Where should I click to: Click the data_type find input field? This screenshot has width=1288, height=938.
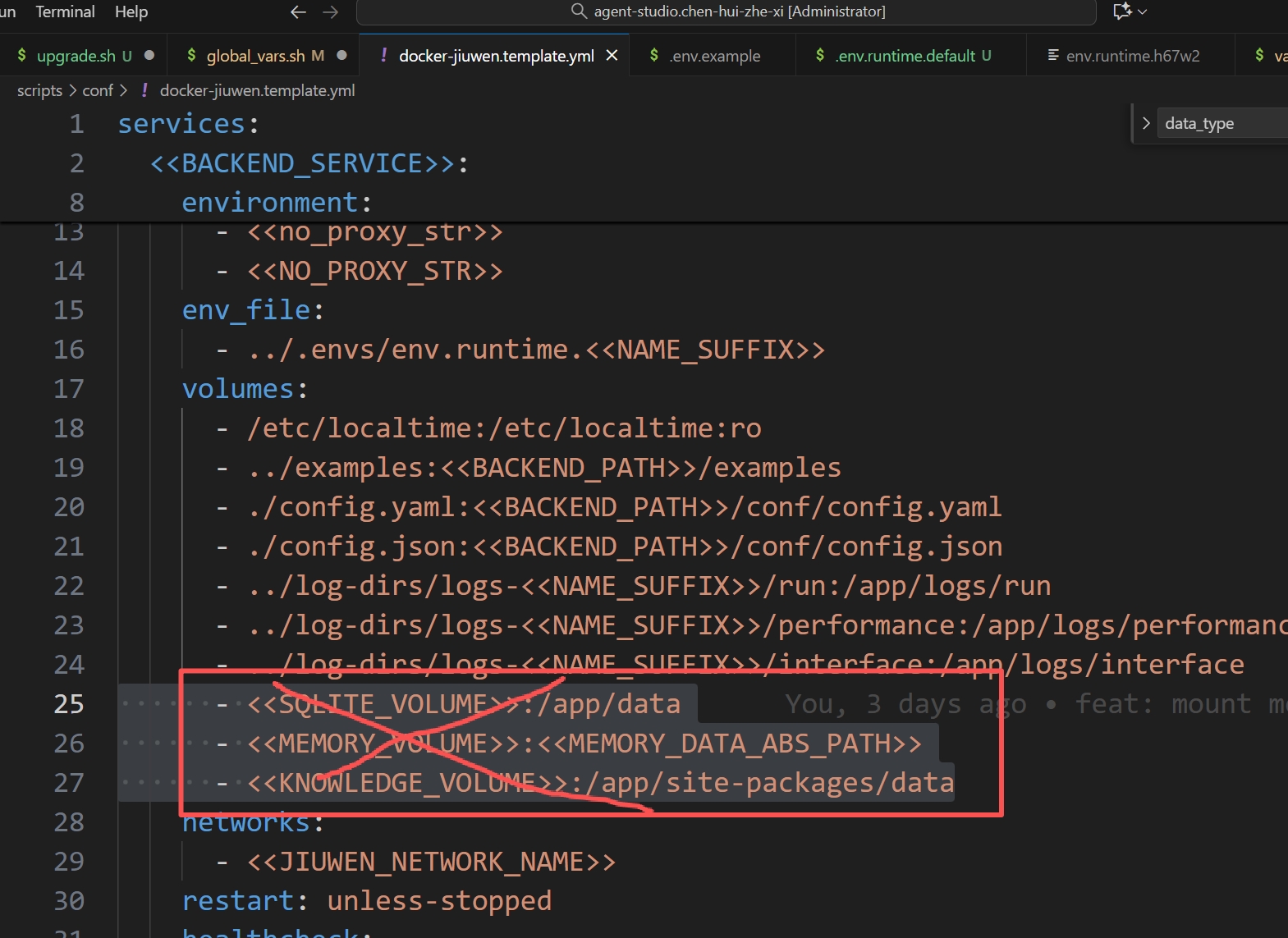tap(1222, 123)
